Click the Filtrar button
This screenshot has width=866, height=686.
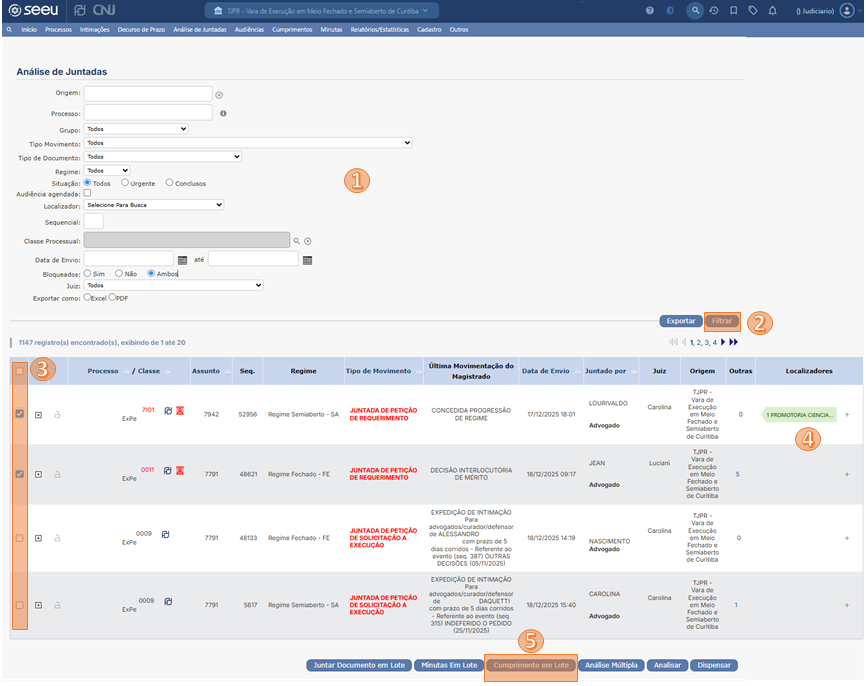point(722,321)
